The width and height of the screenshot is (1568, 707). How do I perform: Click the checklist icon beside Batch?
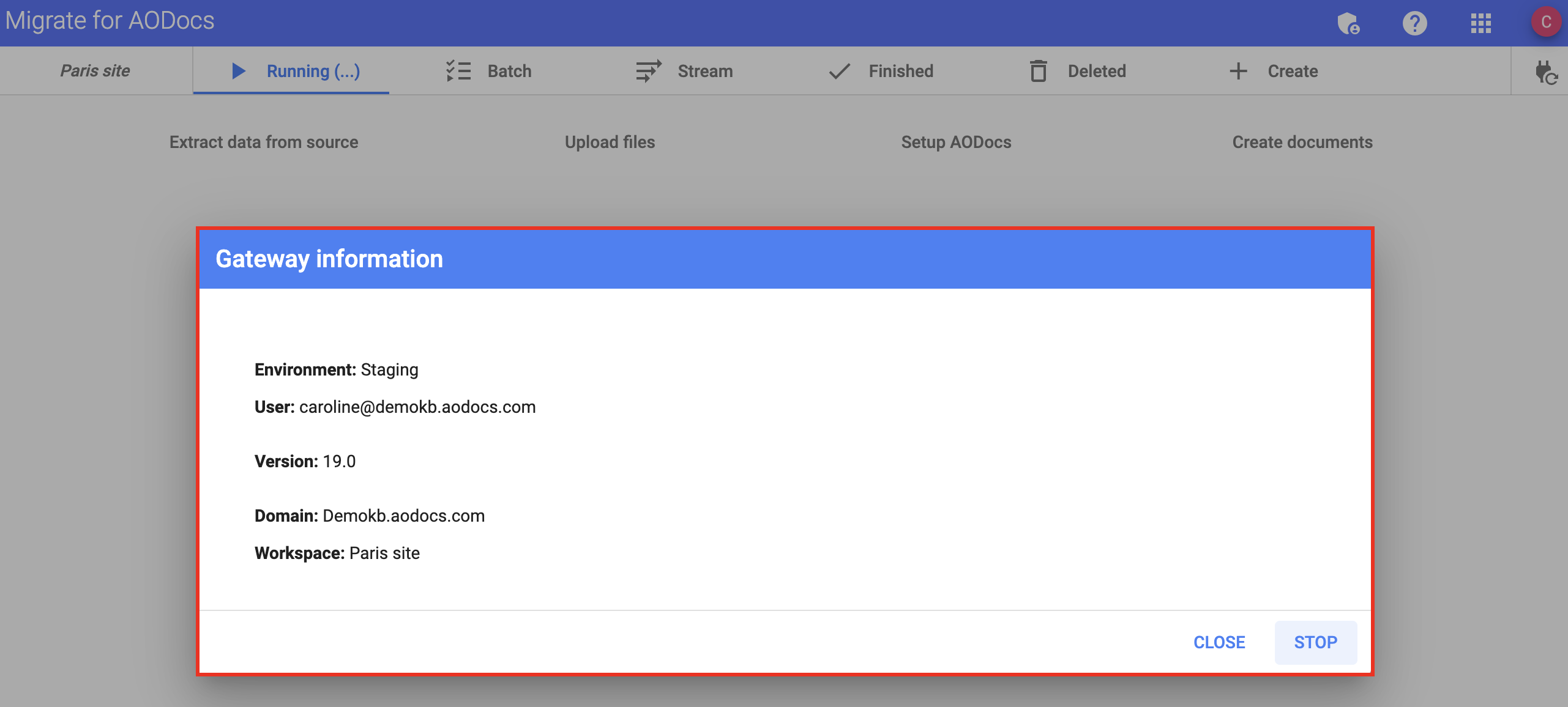[458, 71]
